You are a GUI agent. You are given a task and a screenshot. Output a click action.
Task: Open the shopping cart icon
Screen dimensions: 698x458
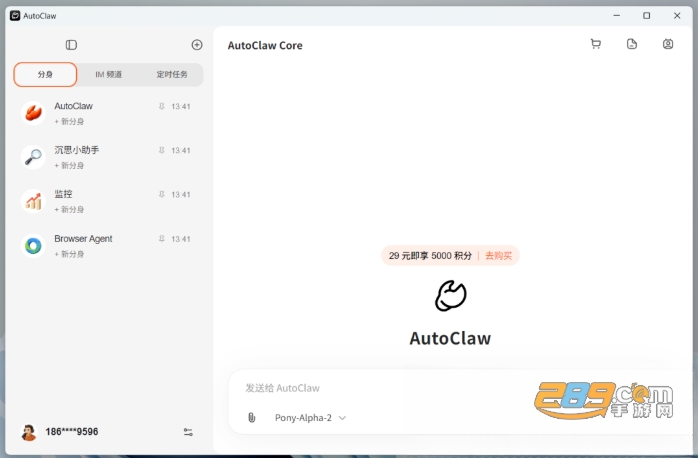596,44
